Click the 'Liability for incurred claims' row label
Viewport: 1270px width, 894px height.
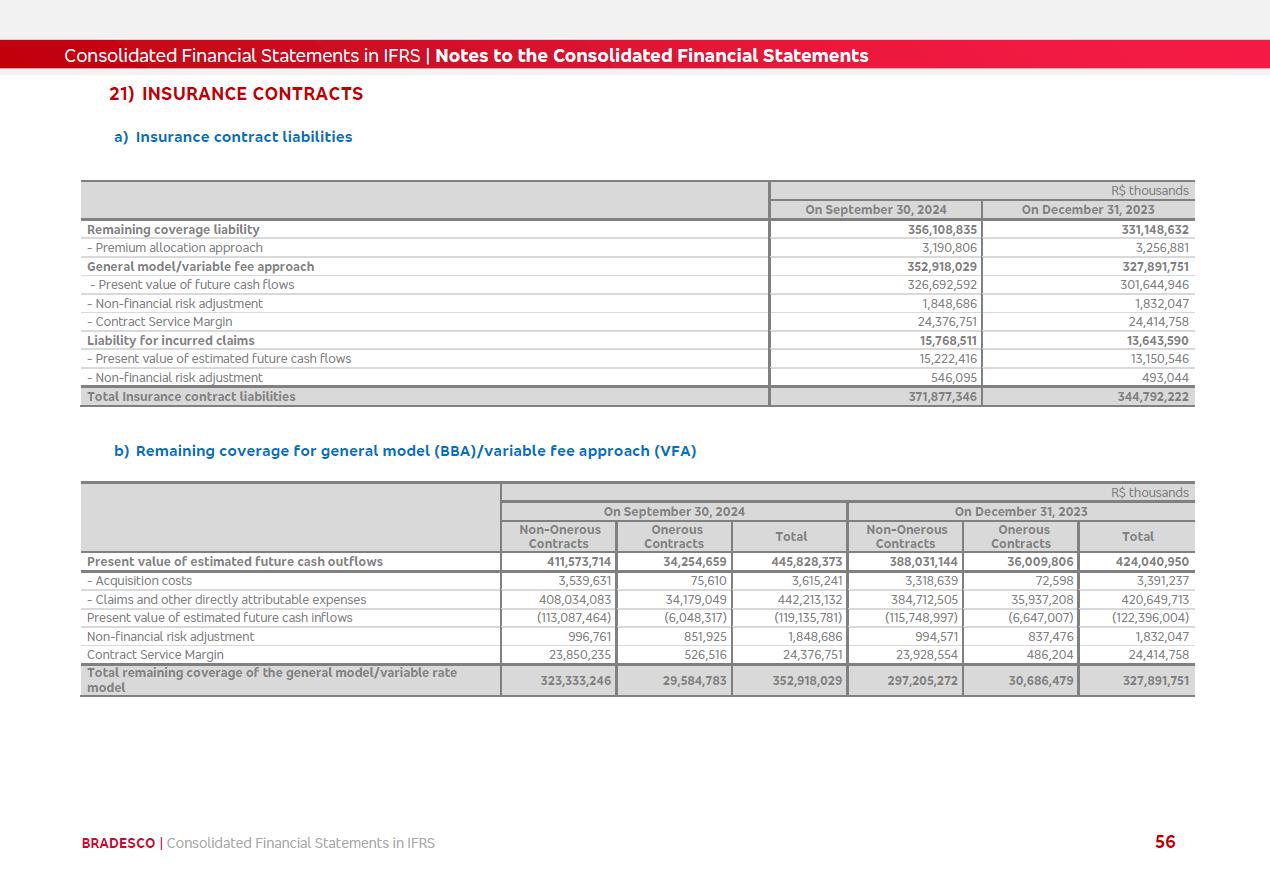point(171,341)
